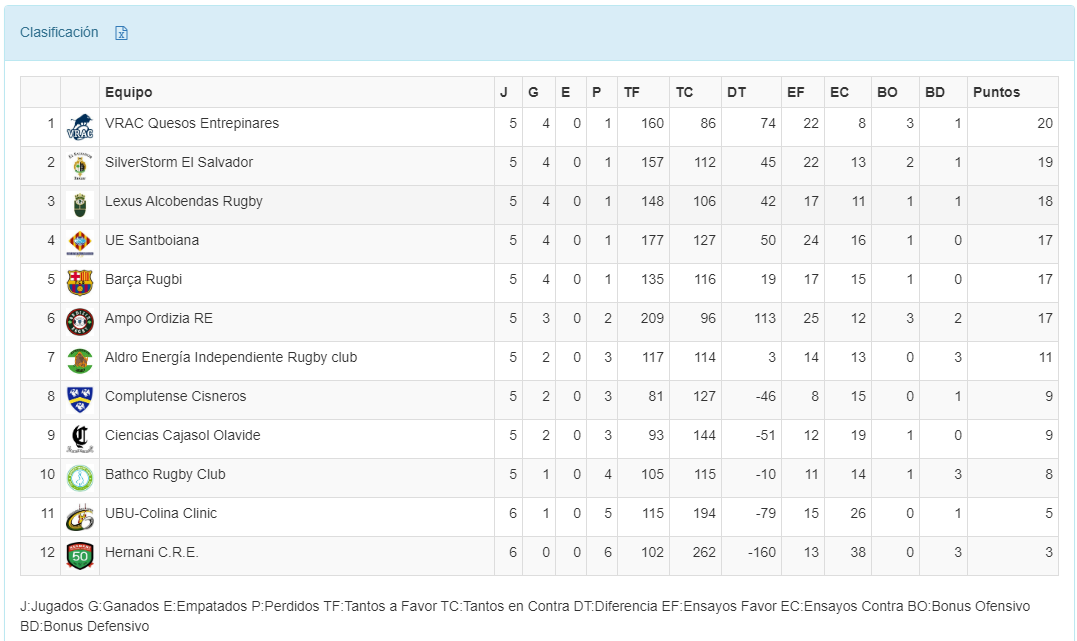
Task: Open the Clasificación panel heading
Action: 59,32
